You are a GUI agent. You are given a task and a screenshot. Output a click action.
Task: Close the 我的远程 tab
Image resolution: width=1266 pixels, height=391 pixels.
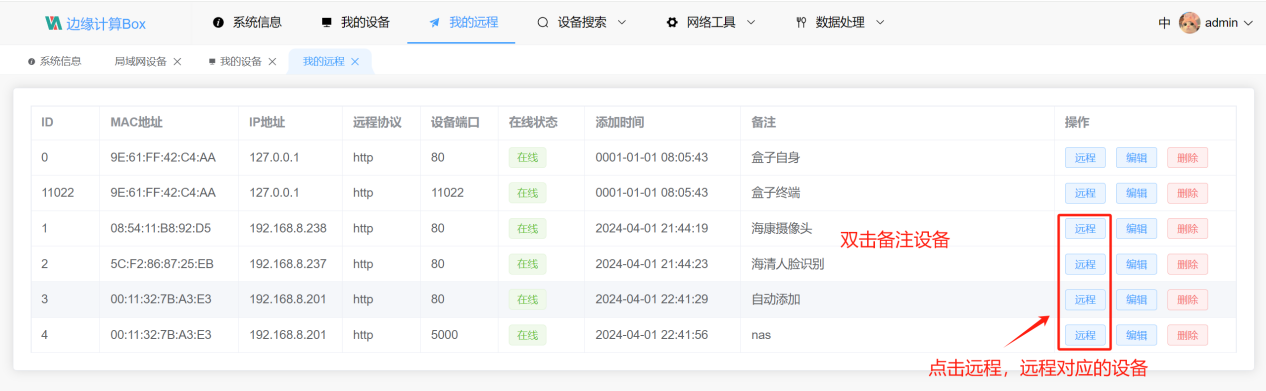[x=354, y=61]
